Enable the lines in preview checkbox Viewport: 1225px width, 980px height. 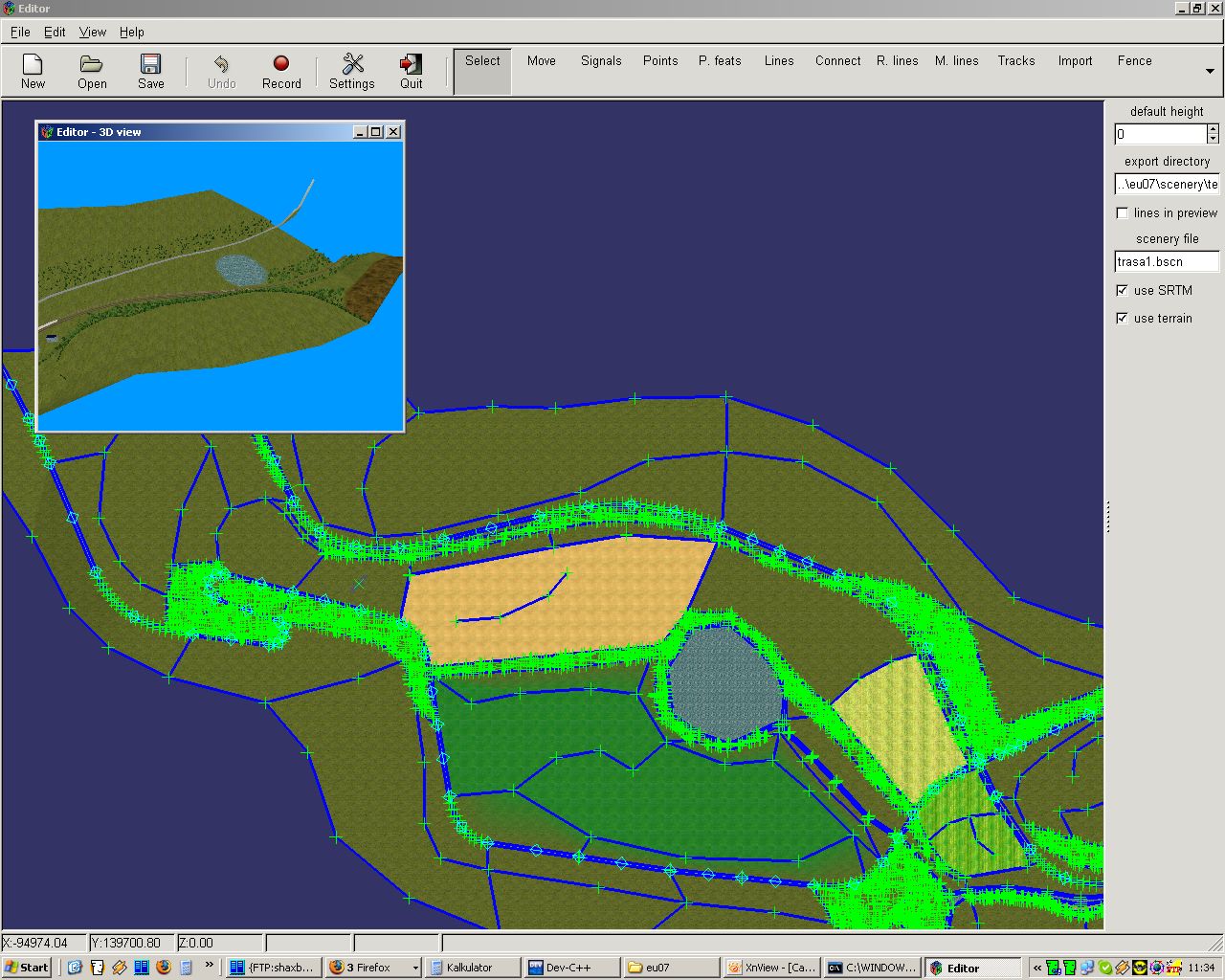[x=1123, y=212]
